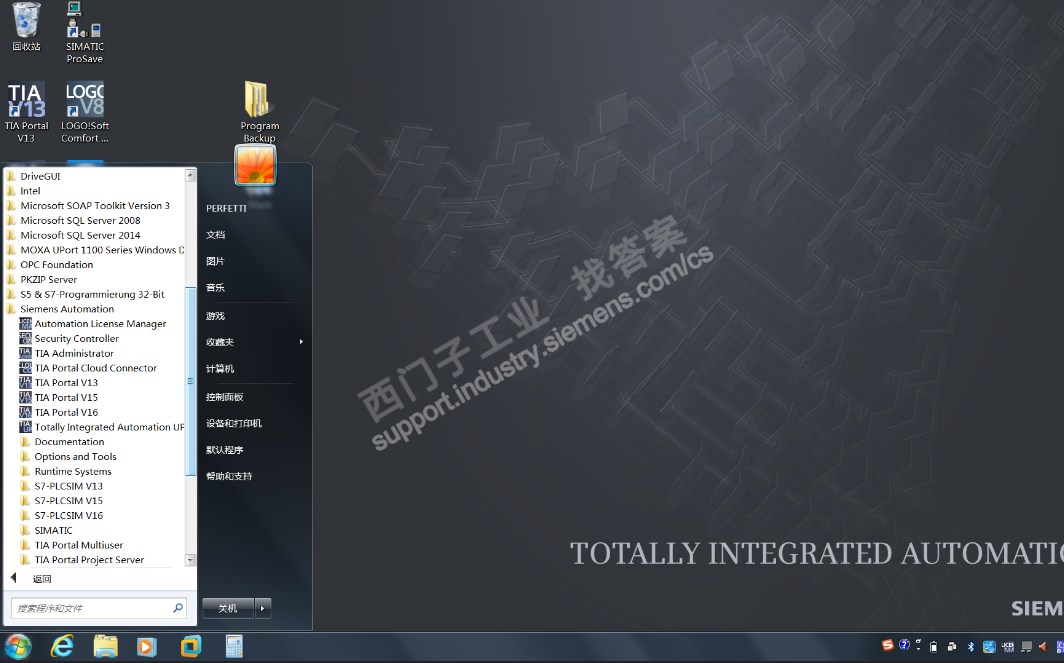This screenshot has width=1064, height=663.
Task: Open 游戏 (Games) link
Action: (x=215, y=316)
